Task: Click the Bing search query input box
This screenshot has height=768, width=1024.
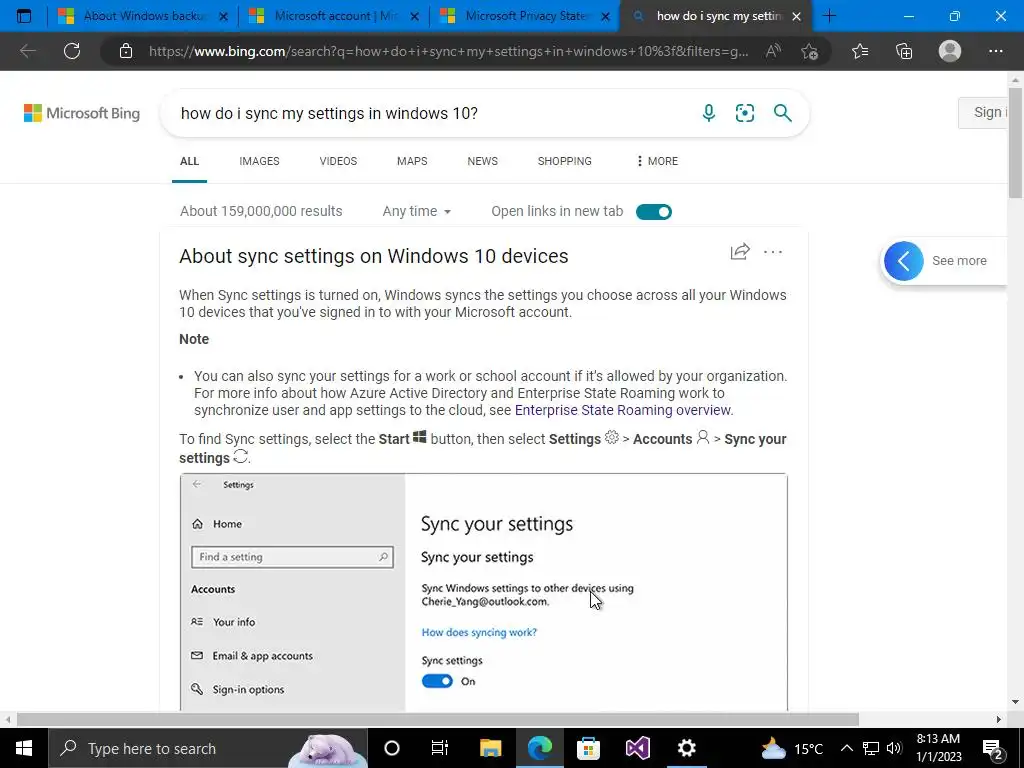Action: (431, 113)
